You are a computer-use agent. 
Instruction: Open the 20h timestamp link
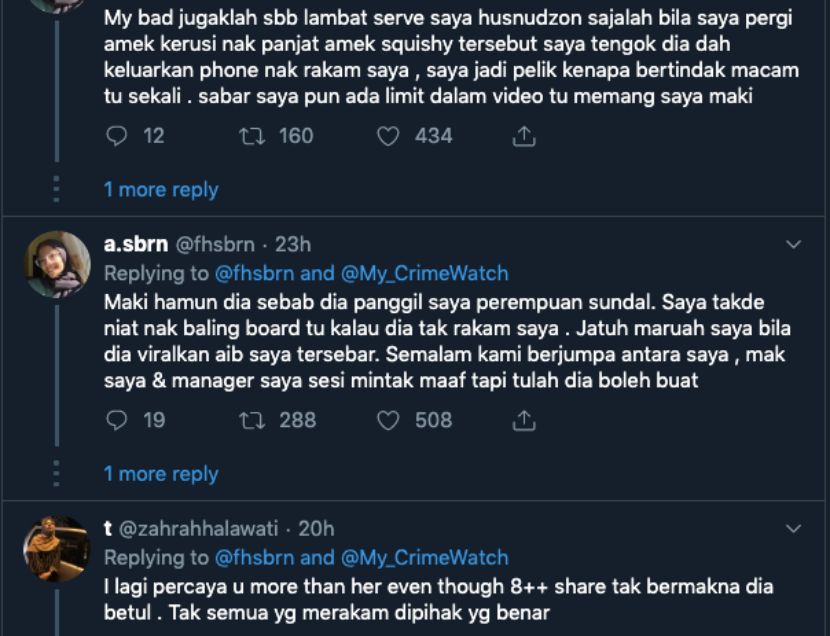316,528
